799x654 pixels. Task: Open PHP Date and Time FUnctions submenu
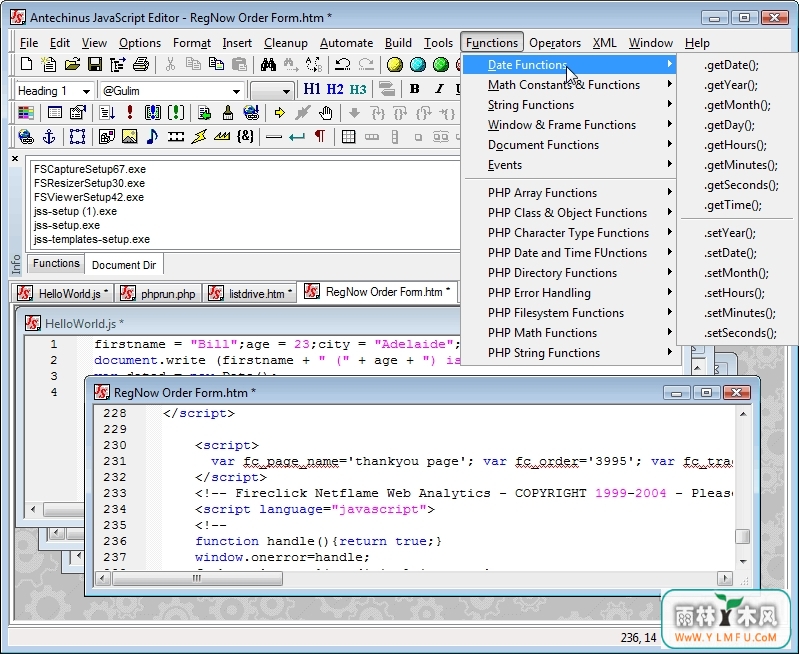click(x=571, y=253)
